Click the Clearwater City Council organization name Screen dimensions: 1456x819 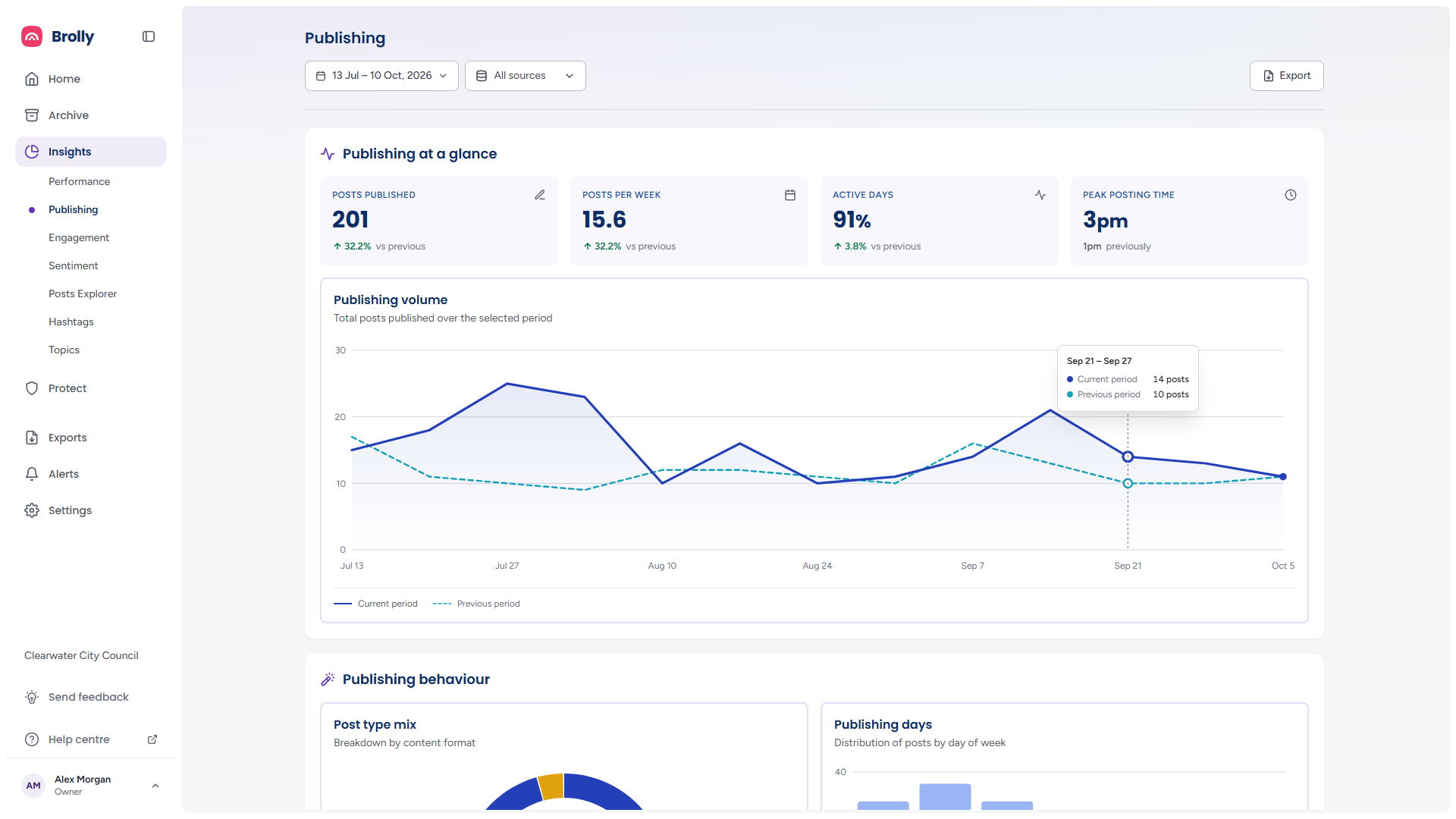pyautogui.click(x=81, y=655)
